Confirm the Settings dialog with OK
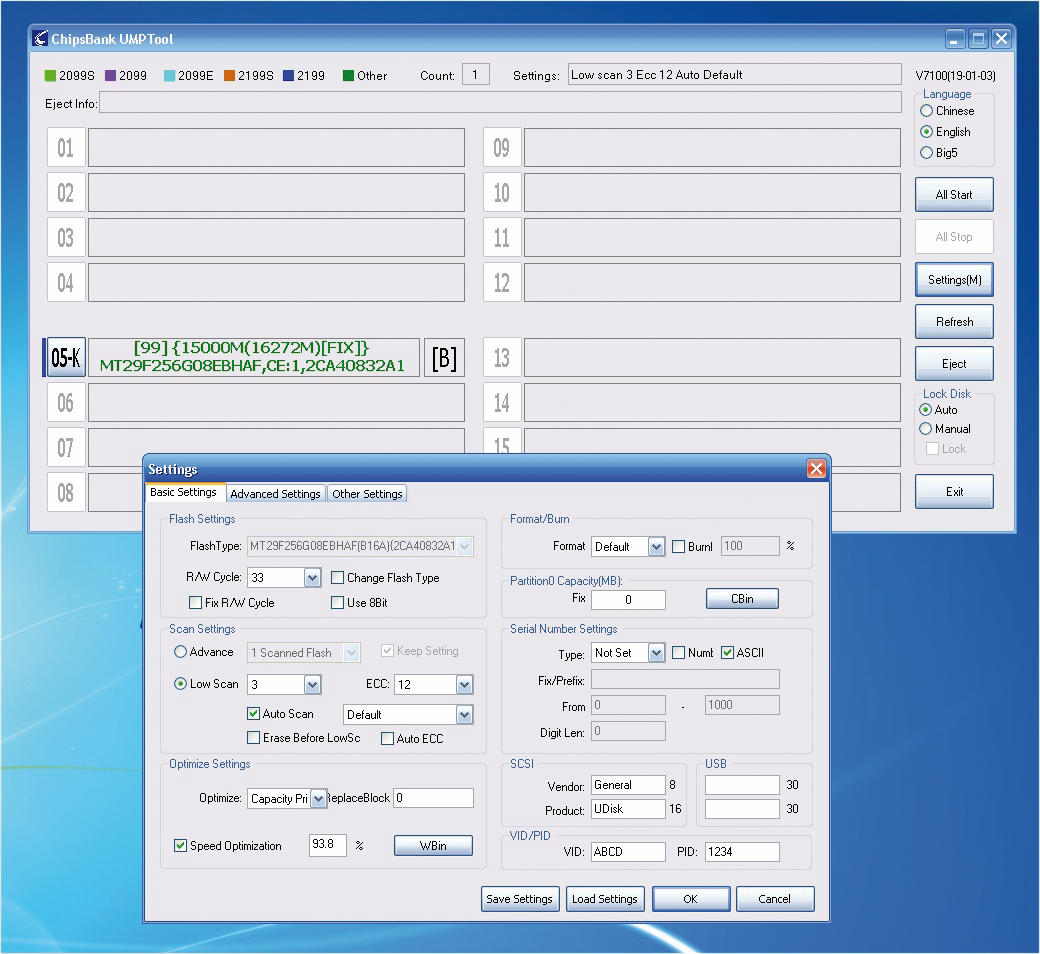 (690, 899)
